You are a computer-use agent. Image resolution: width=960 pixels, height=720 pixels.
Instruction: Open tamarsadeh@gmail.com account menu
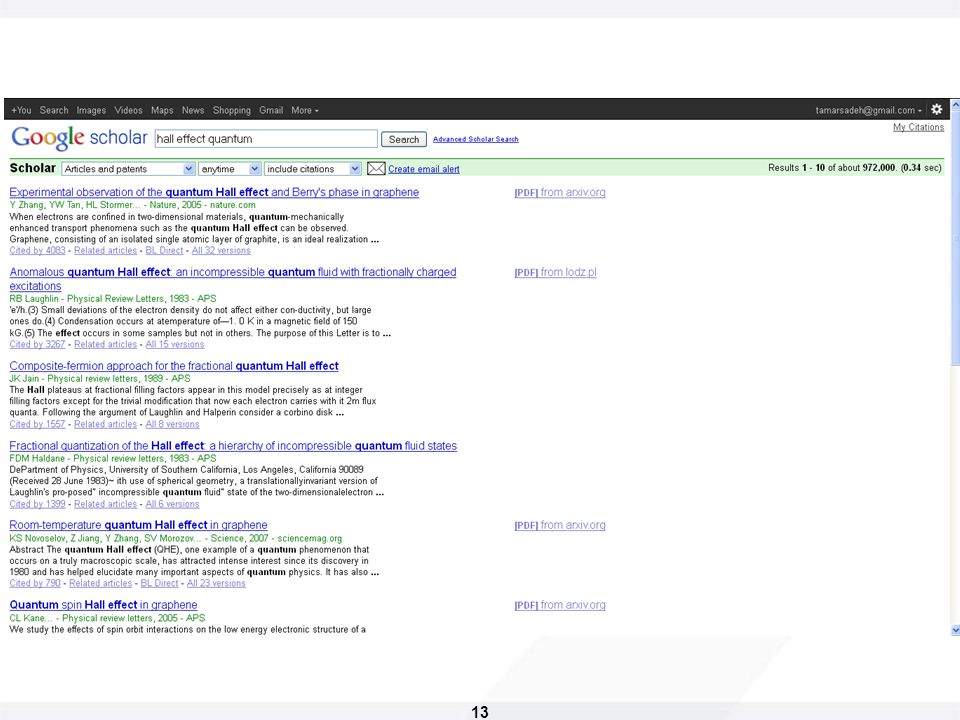(868, 110)
